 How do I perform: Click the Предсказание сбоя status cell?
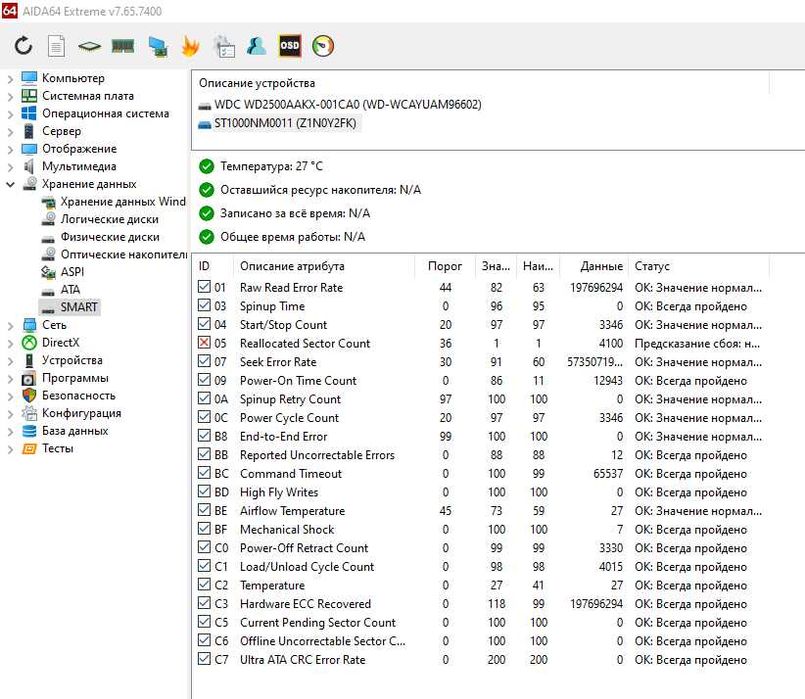697,343
